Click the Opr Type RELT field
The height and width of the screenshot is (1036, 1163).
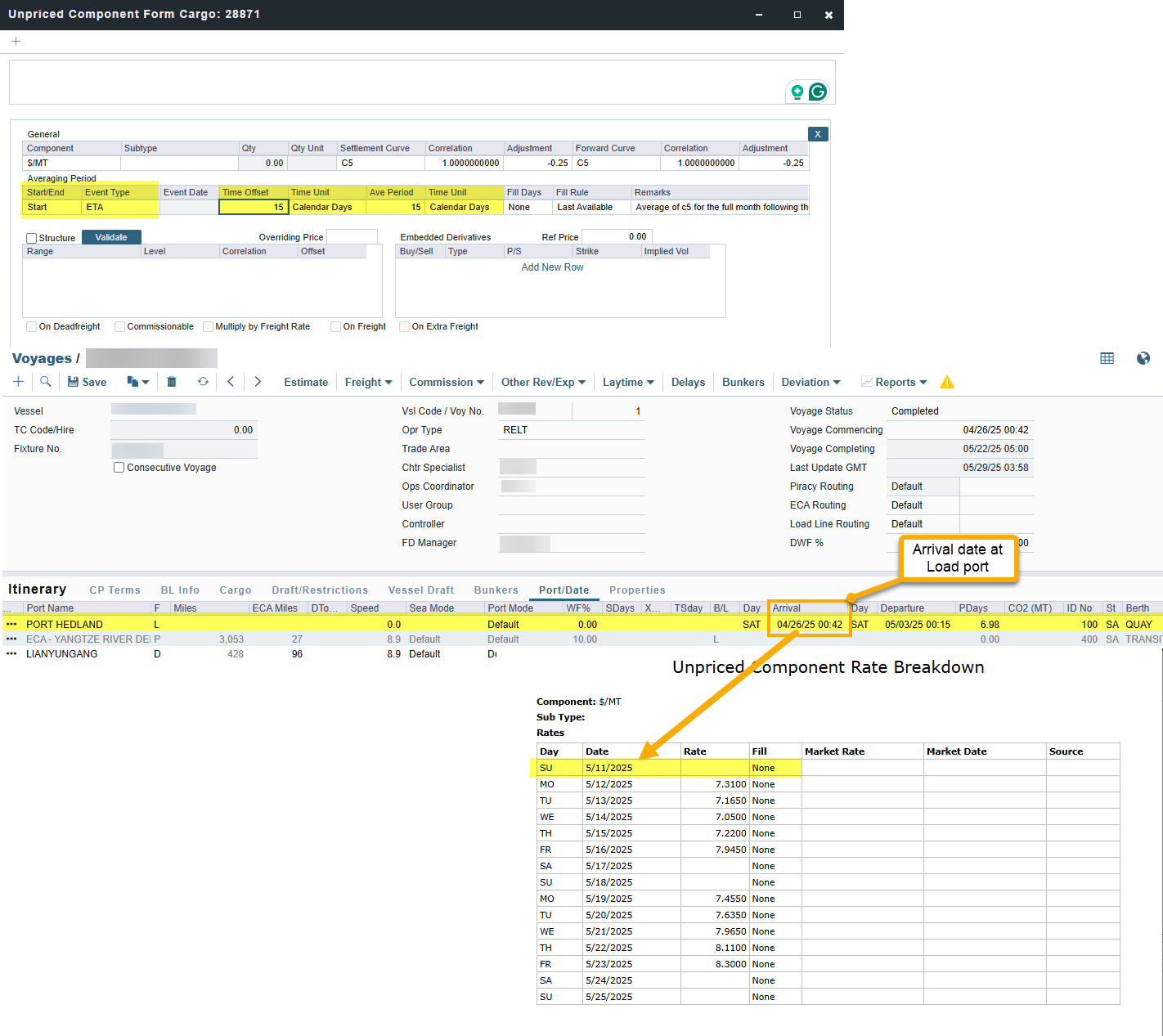point(571,430)
